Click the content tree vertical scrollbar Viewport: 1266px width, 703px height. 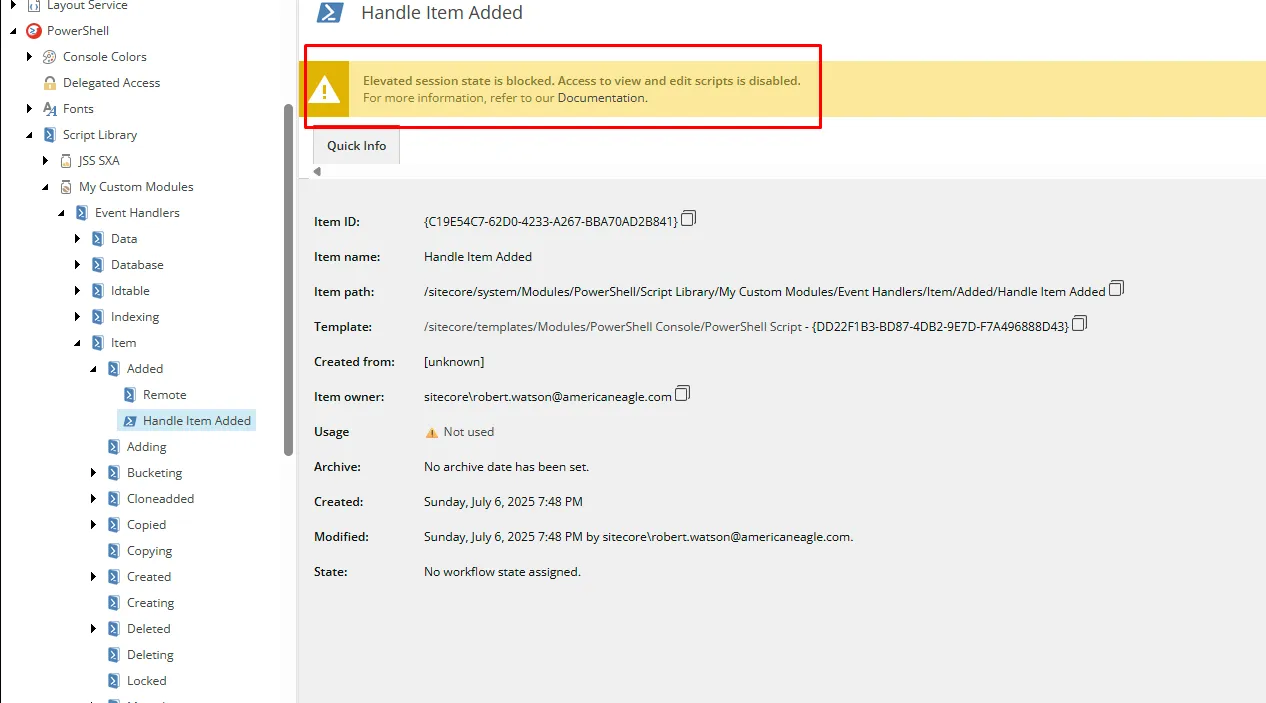click(x=289, y=280)
